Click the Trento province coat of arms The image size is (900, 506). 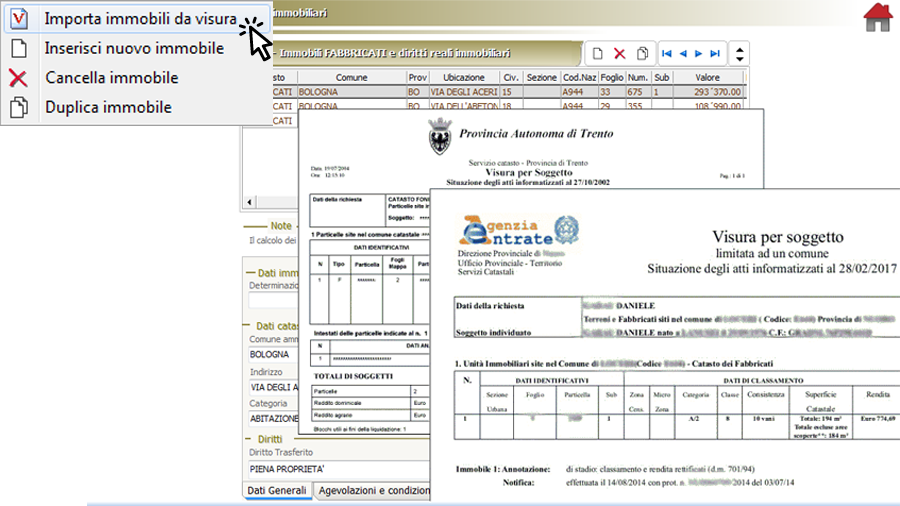tap(440, 136)
